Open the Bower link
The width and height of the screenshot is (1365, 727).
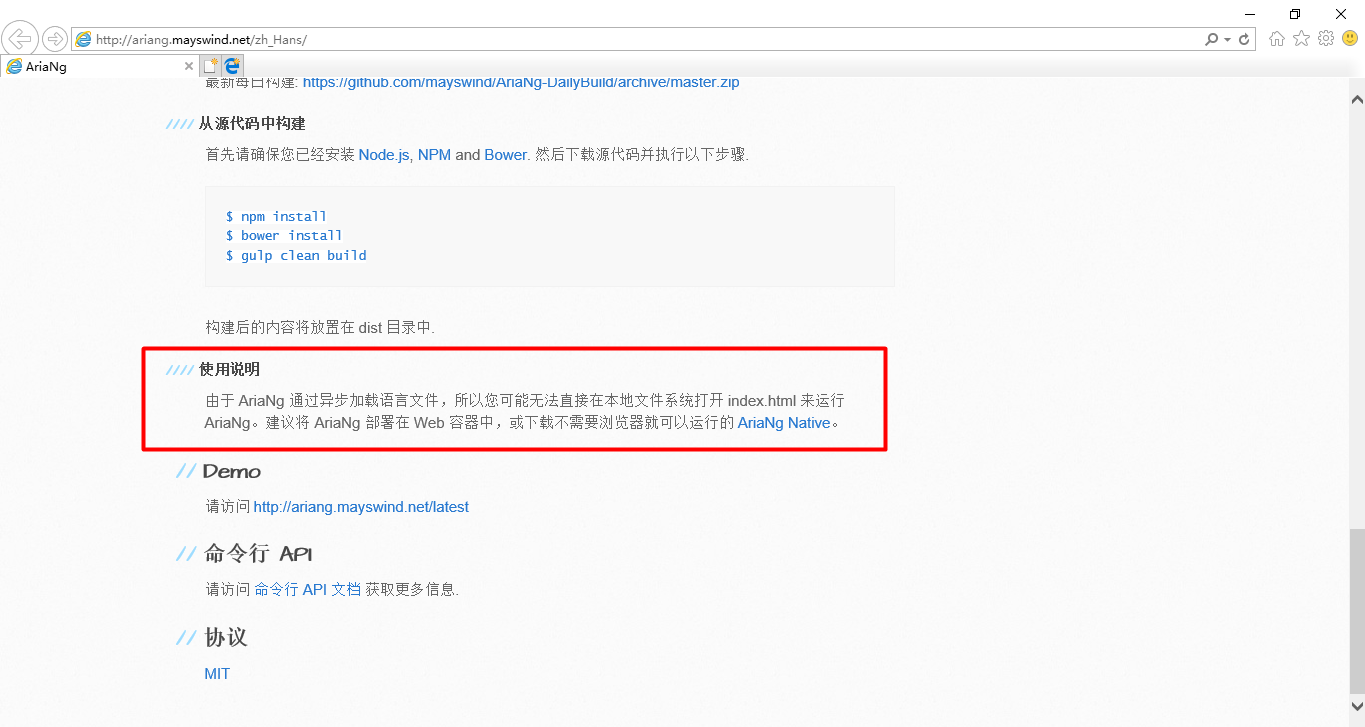pos(505,155)
